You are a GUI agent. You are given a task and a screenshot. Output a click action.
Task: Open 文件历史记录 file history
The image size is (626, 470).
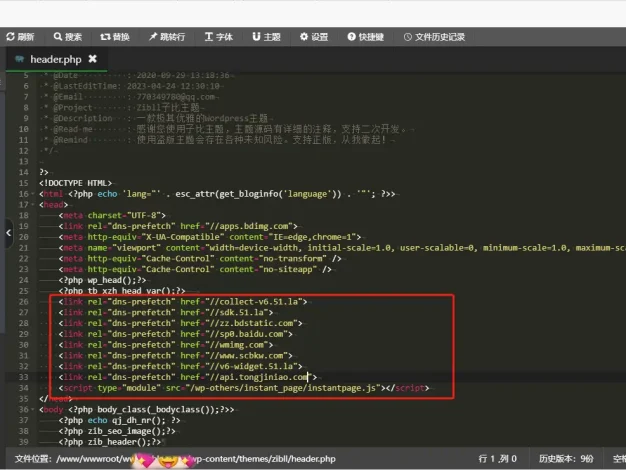pyautogui.click(x=434, y=37)
